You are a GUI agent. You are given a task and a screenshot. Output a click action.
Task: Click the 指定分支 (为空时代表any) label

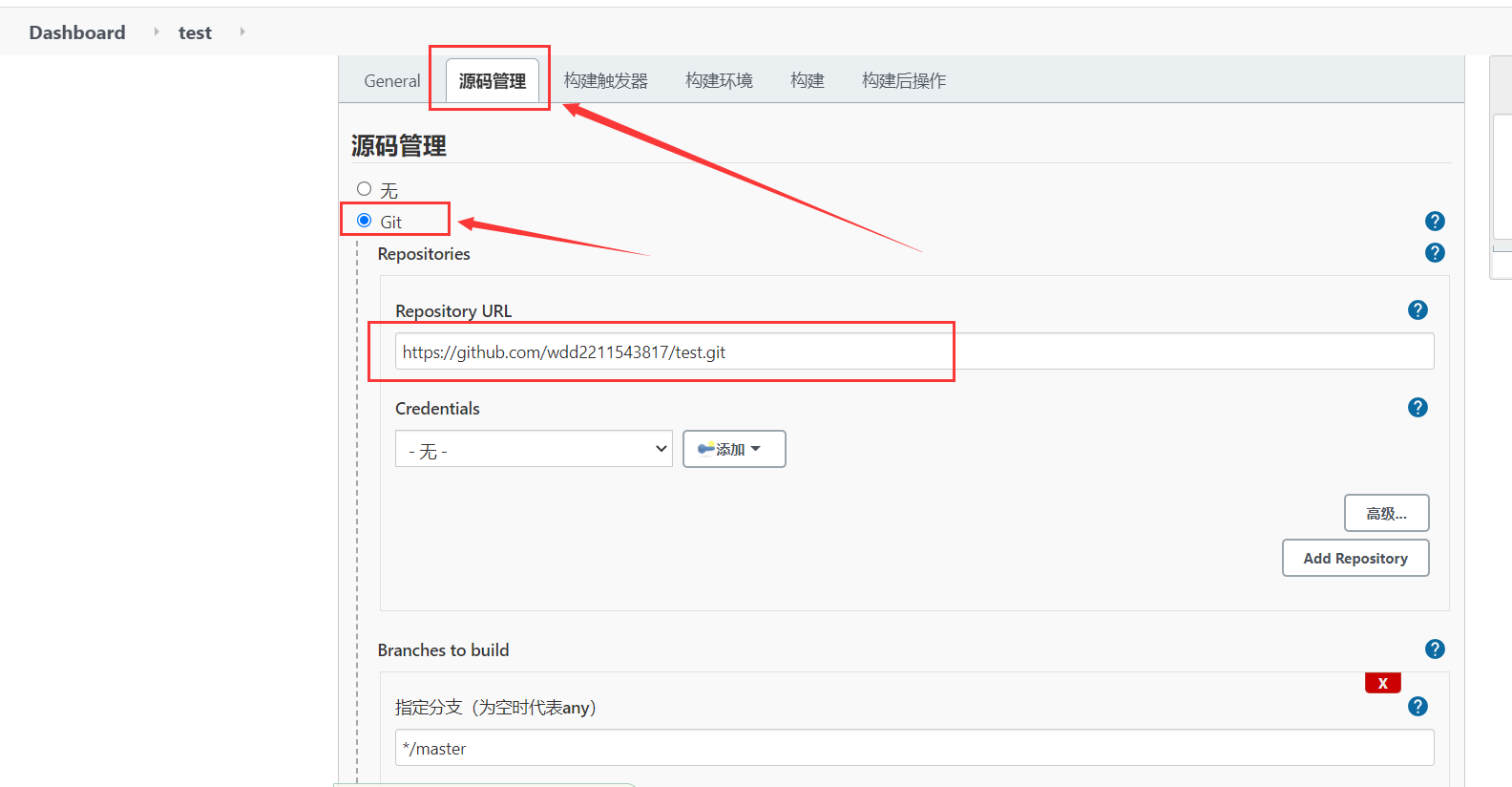[x=495, y=708]
